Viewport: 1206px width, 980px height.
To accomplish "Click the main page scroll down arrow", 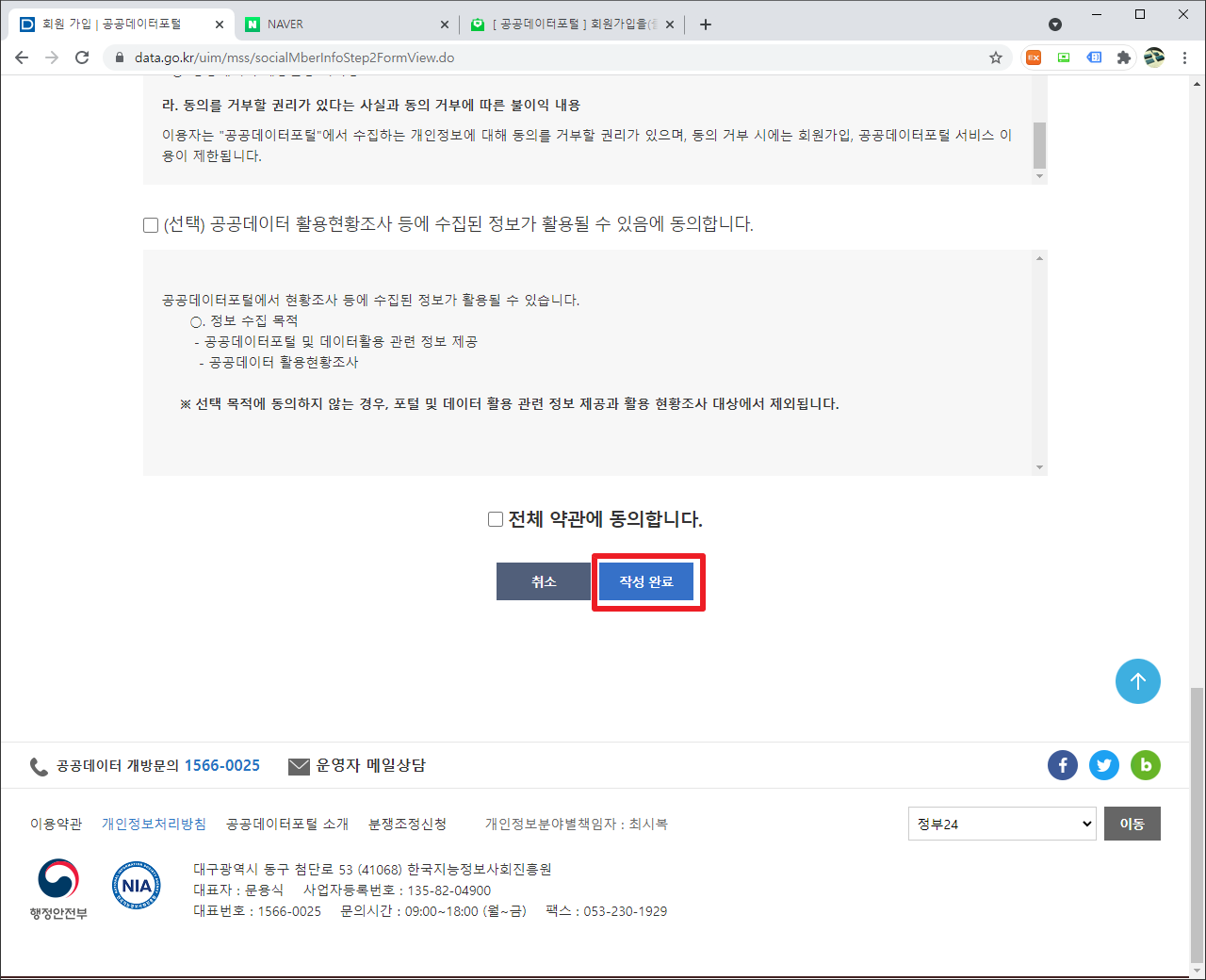I will [1197, 971].
